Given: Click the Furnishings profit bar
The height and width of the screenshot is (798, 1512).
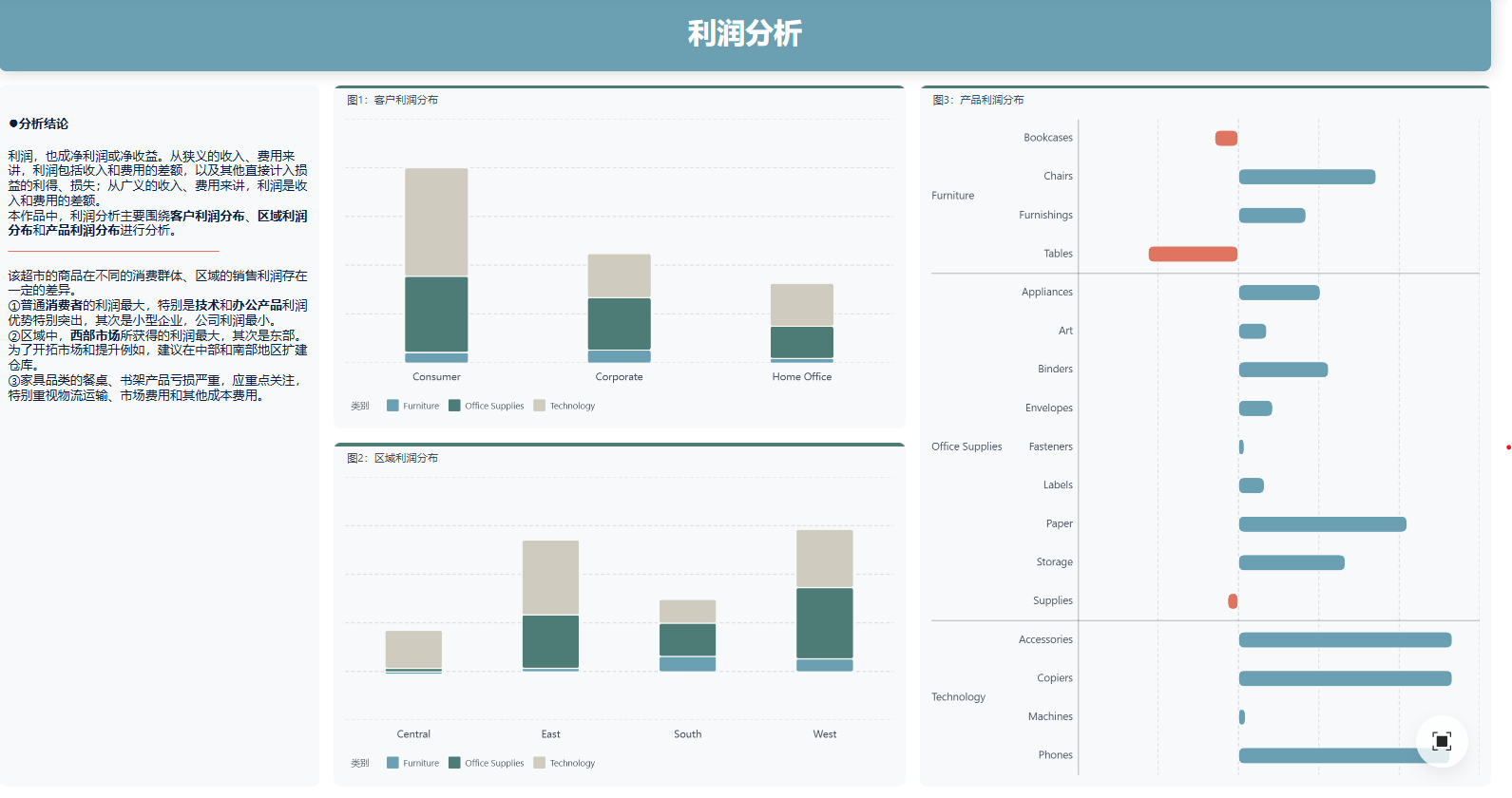Looking at the screenshot, I should pos(1272,216).
